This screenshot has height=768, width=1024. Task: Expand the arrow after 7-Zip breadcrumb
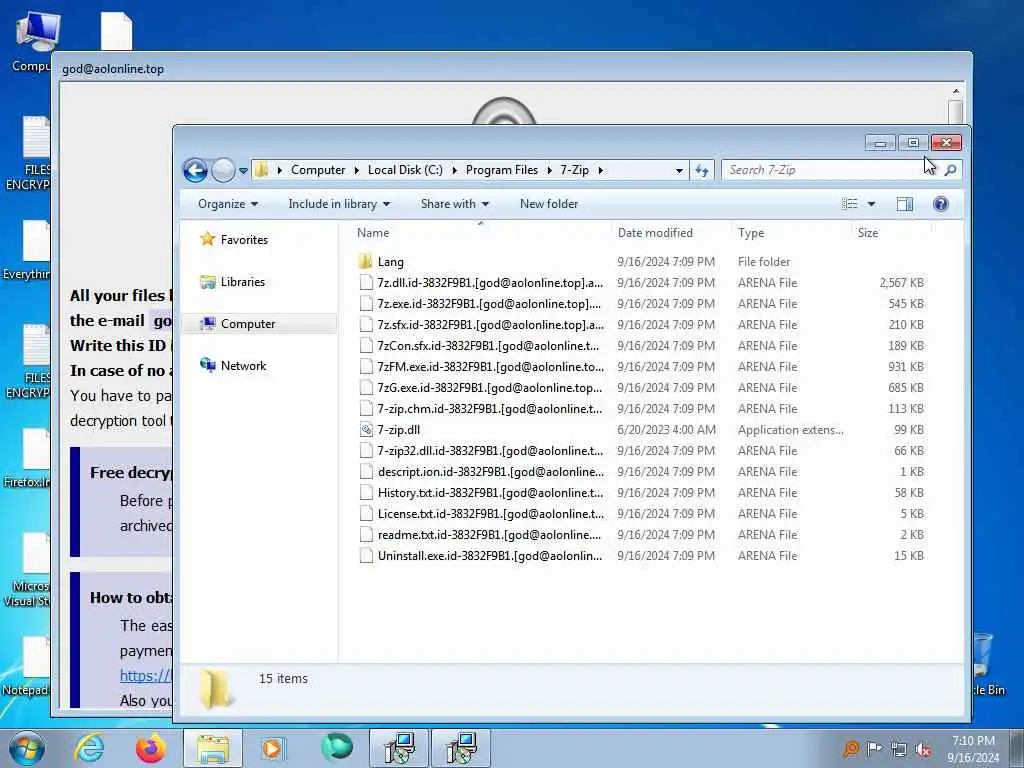pyautogui.click(x=600, y=170)
